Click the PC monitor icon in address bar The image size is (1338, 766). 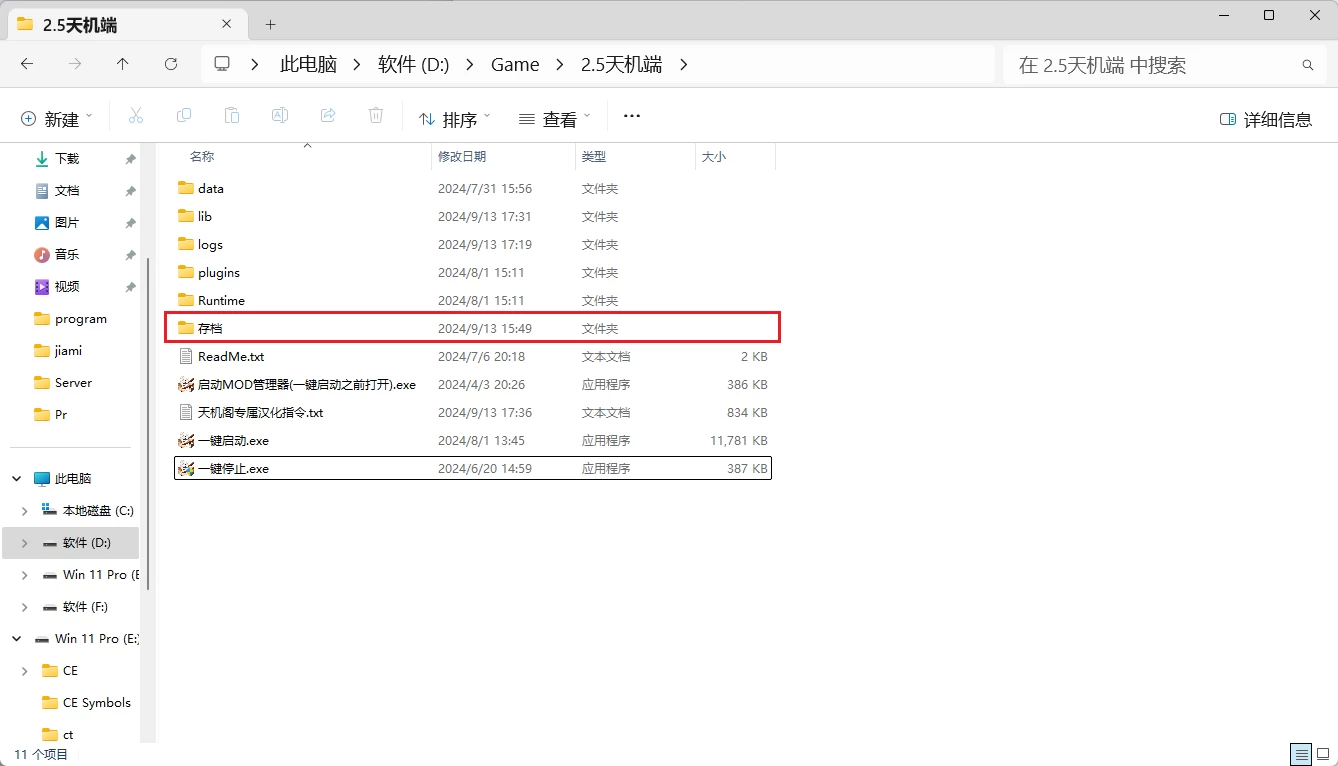(222, 64)
